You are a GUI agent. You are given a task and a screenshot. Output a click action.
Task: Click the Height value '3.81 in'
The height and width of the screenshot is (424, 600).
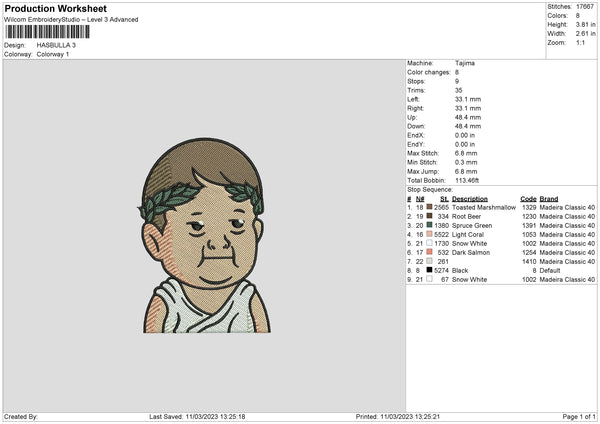coord(585,24)
